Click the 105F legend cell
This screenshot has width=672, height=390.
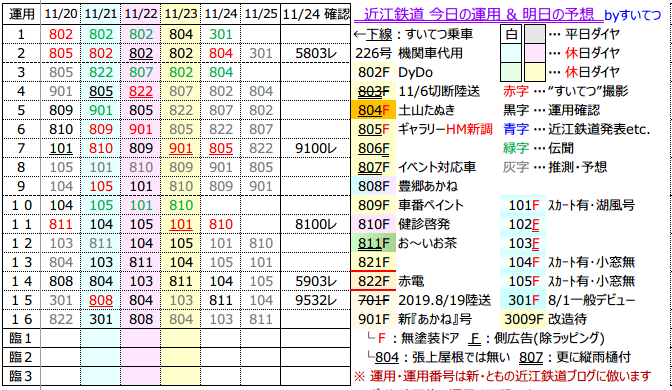(x=523, y=281)
